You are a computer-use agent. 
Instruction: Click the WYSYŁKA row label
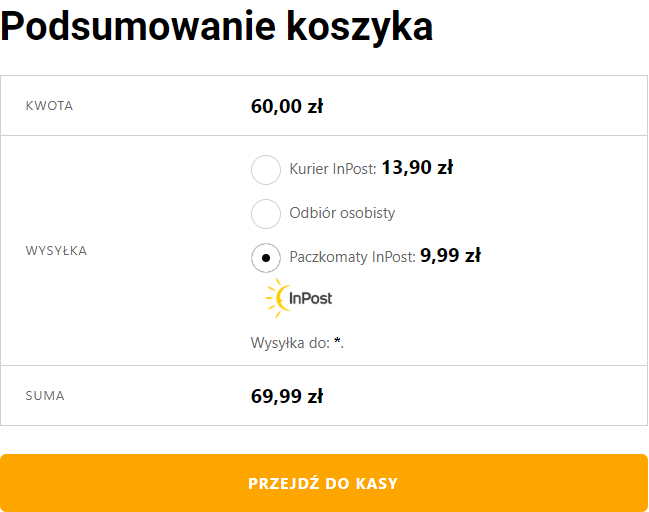pyautogui.click(x=56, y=251)
